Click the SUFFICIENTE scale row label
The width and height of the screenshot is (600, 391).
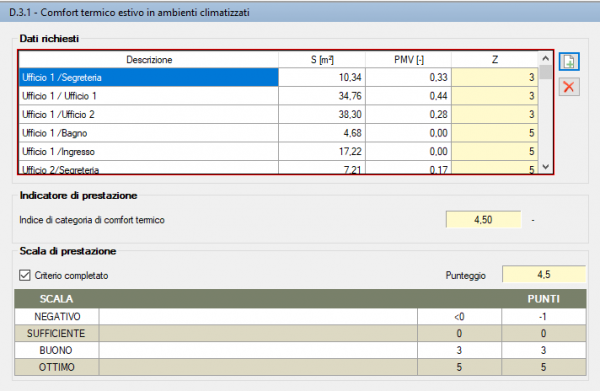[x=57, y=333]
